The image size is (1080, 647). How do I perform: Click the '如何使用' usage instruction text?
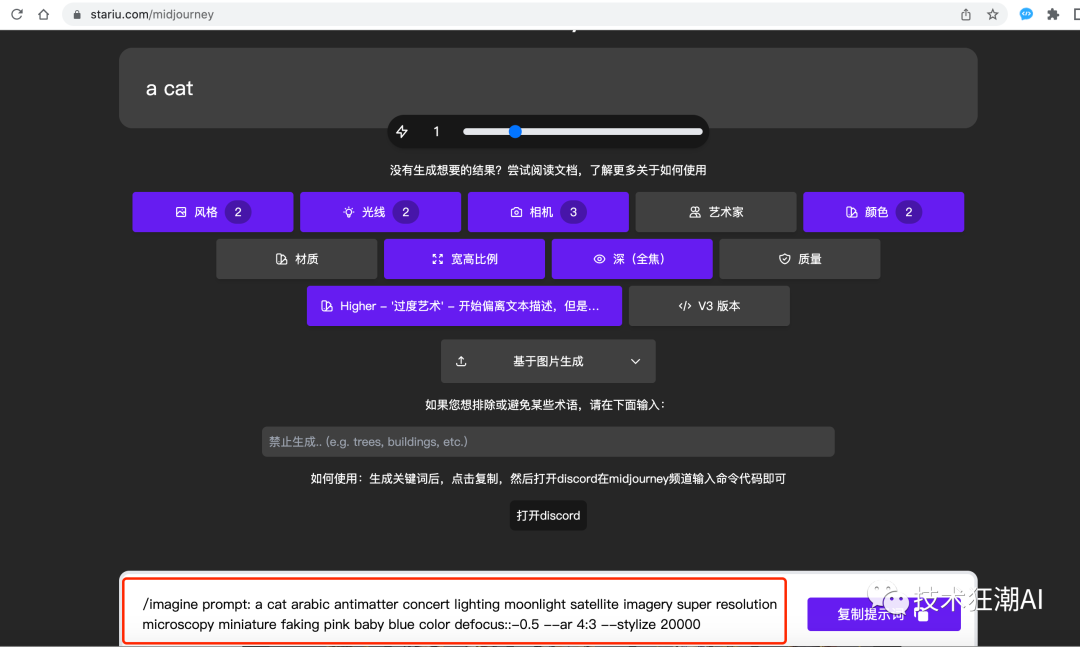coord(548,479)
